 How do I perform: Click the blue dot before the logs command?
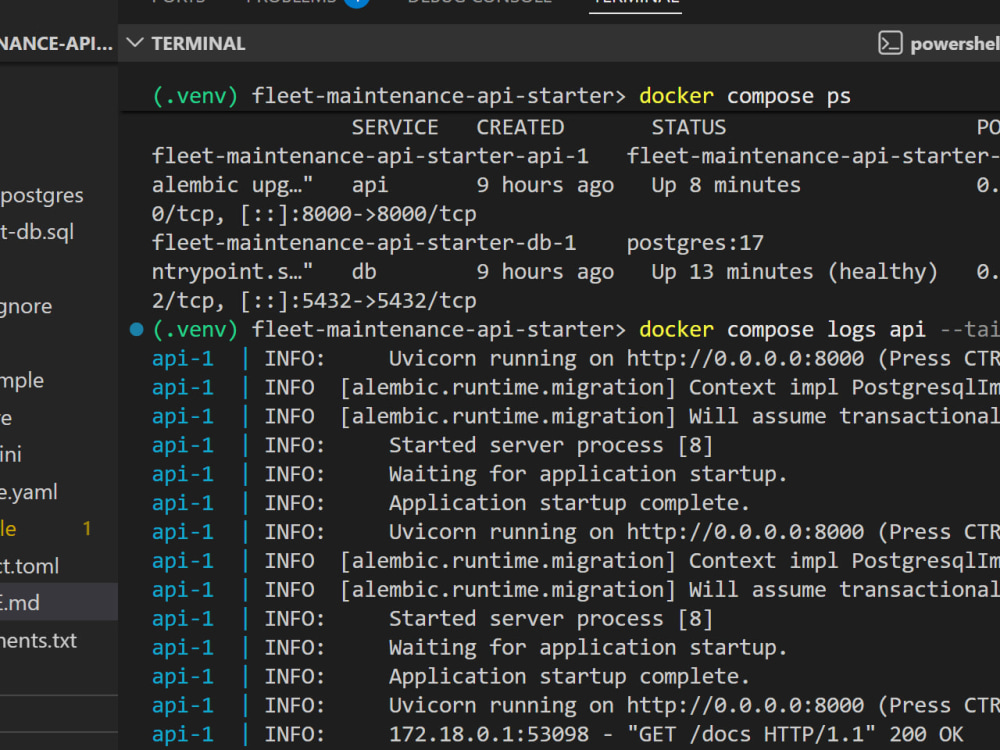tap(136, 329)
